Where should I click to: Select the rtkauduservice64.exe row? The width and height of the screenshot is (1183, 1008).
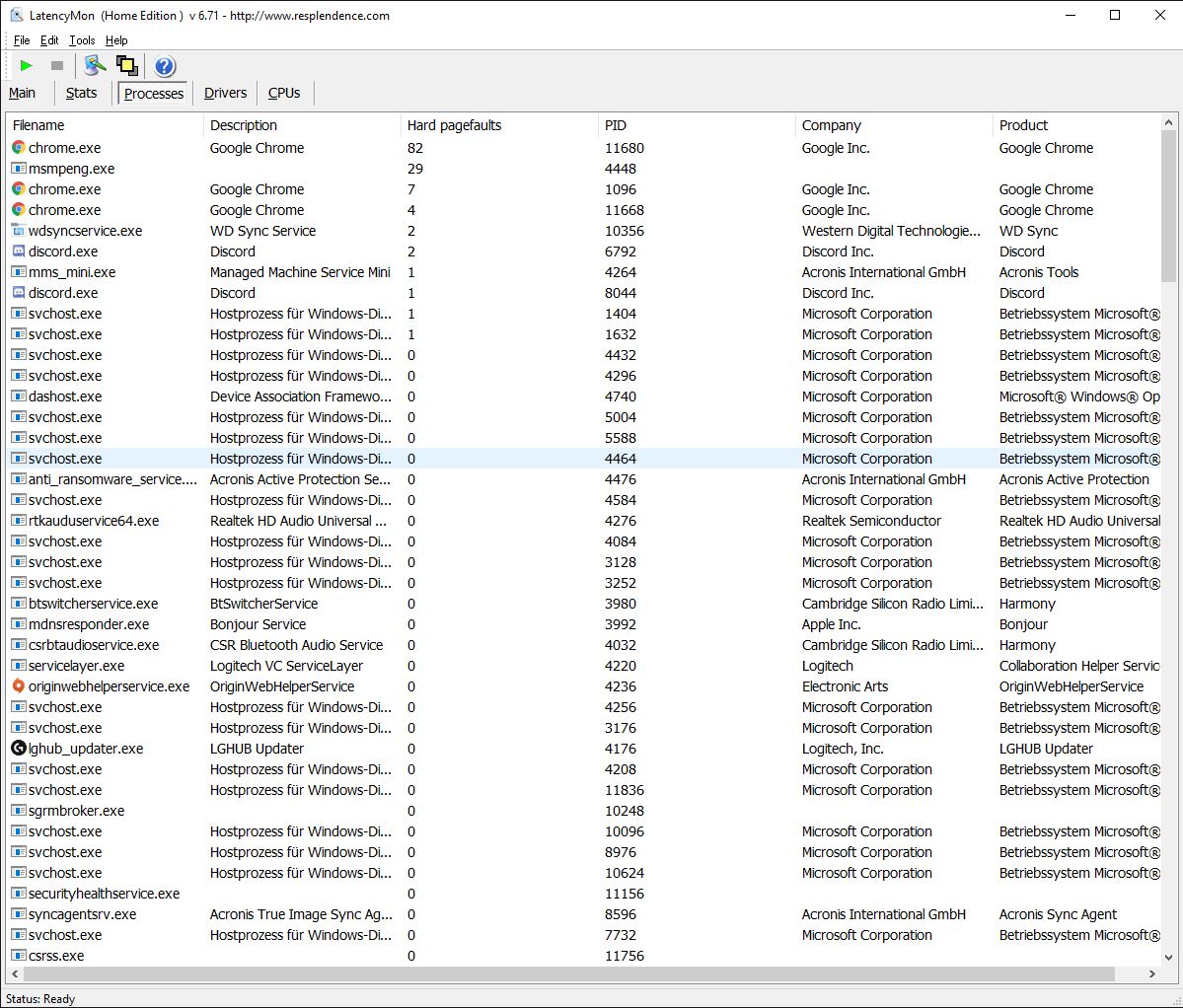tap(584, 521)
